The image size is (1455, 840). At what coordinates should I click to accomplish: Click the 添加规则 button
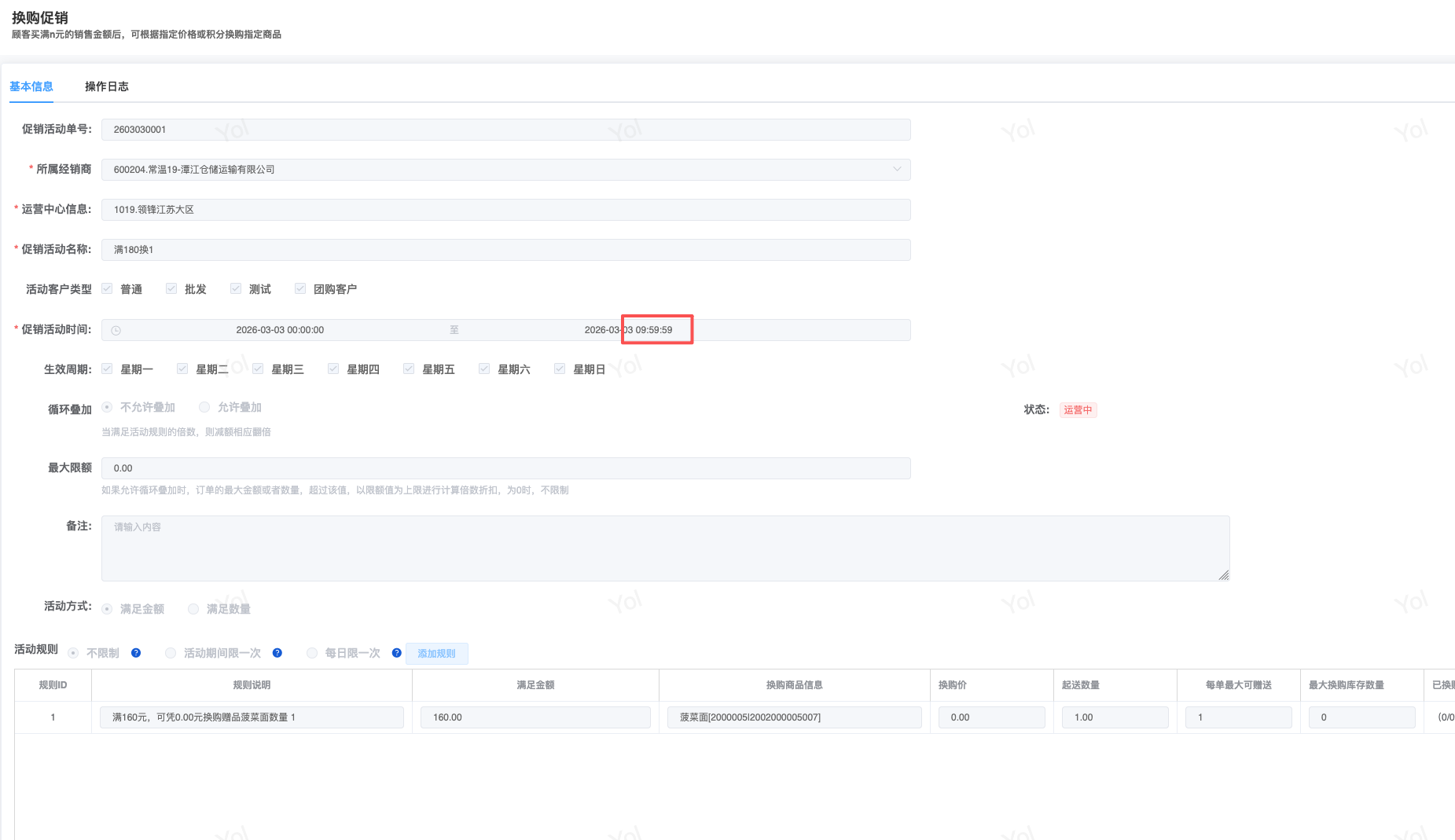coord(437,654)
